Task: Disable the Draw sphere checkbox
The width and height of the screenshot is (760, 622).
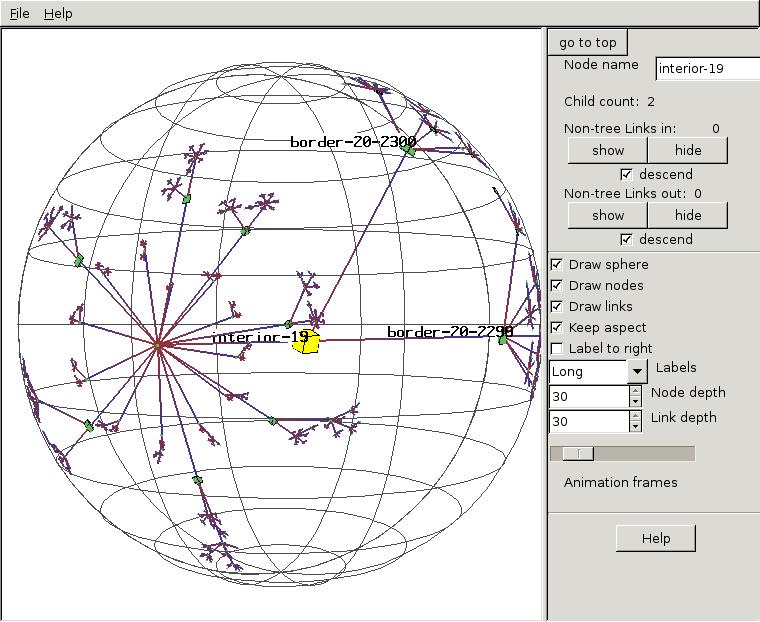Action: 557,265
